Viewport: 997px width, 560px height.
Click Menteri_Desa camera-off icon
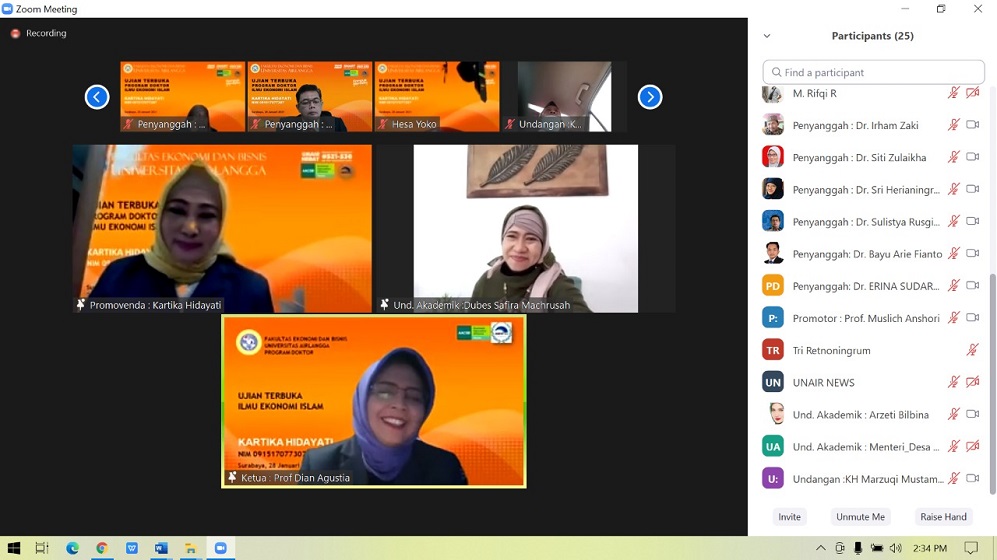(972, 446)
